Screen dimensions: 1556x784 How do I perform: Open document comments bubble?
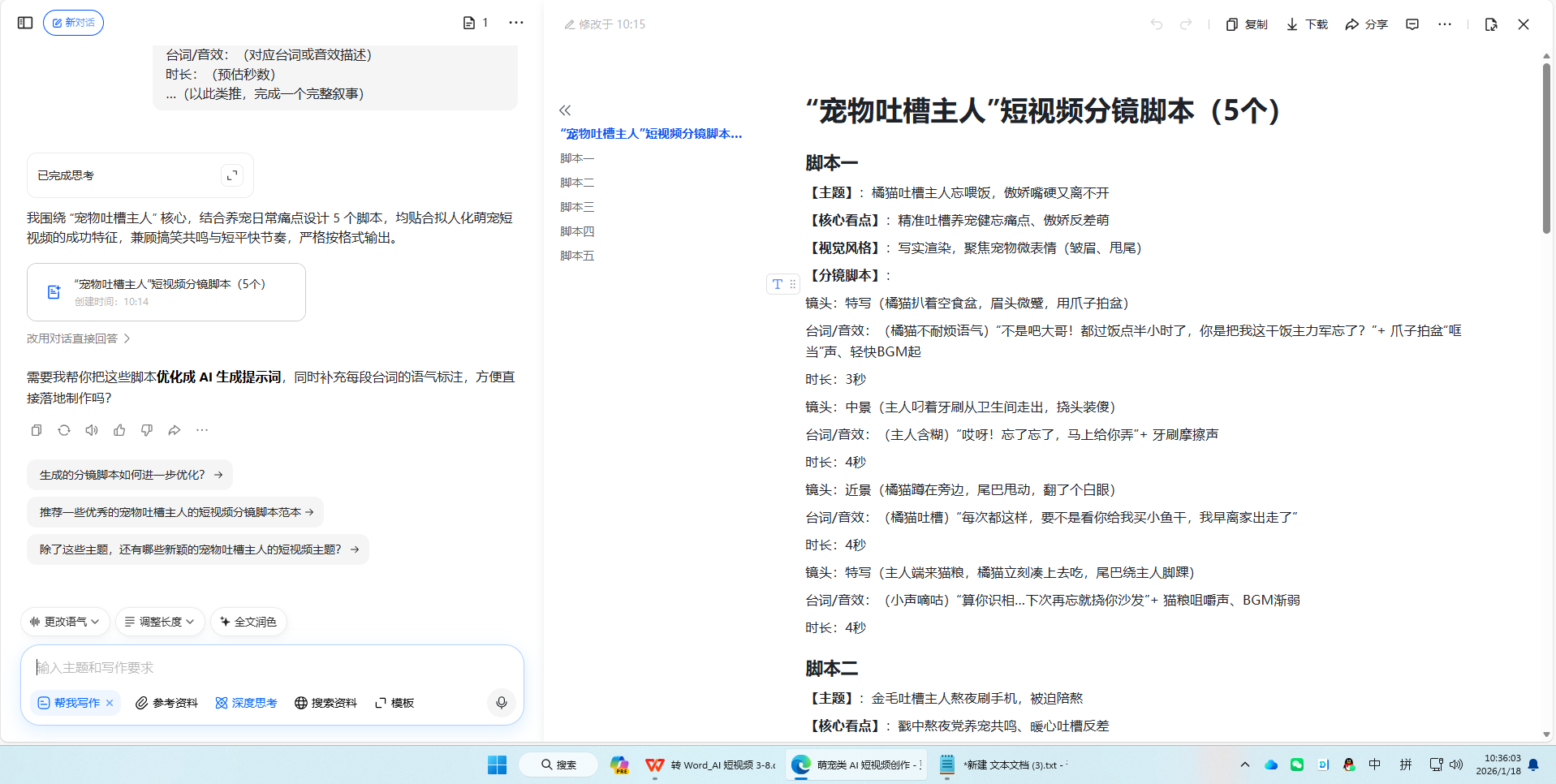coord(1412,24)
